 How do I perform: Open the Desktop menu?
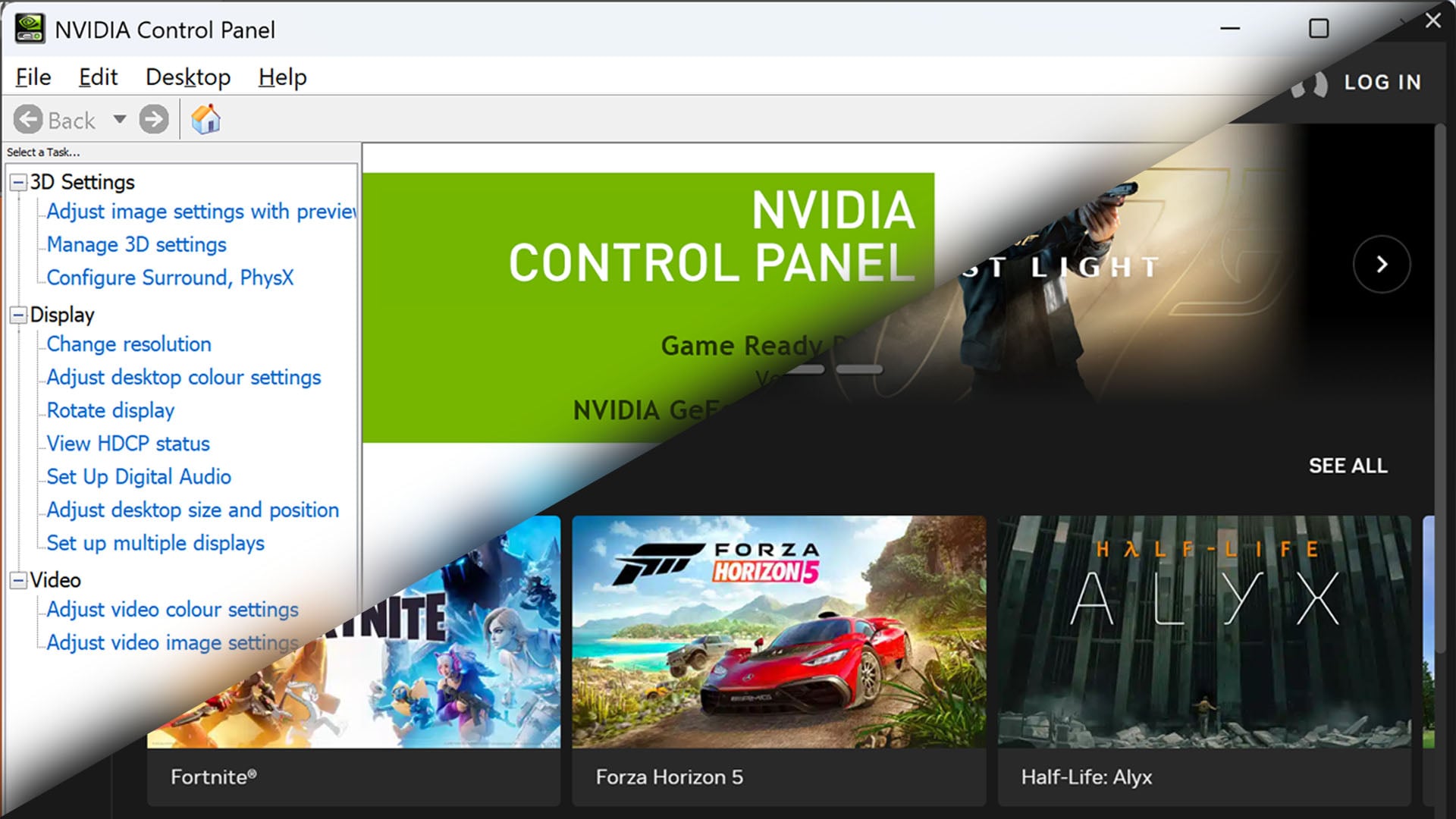pos(188,77)
